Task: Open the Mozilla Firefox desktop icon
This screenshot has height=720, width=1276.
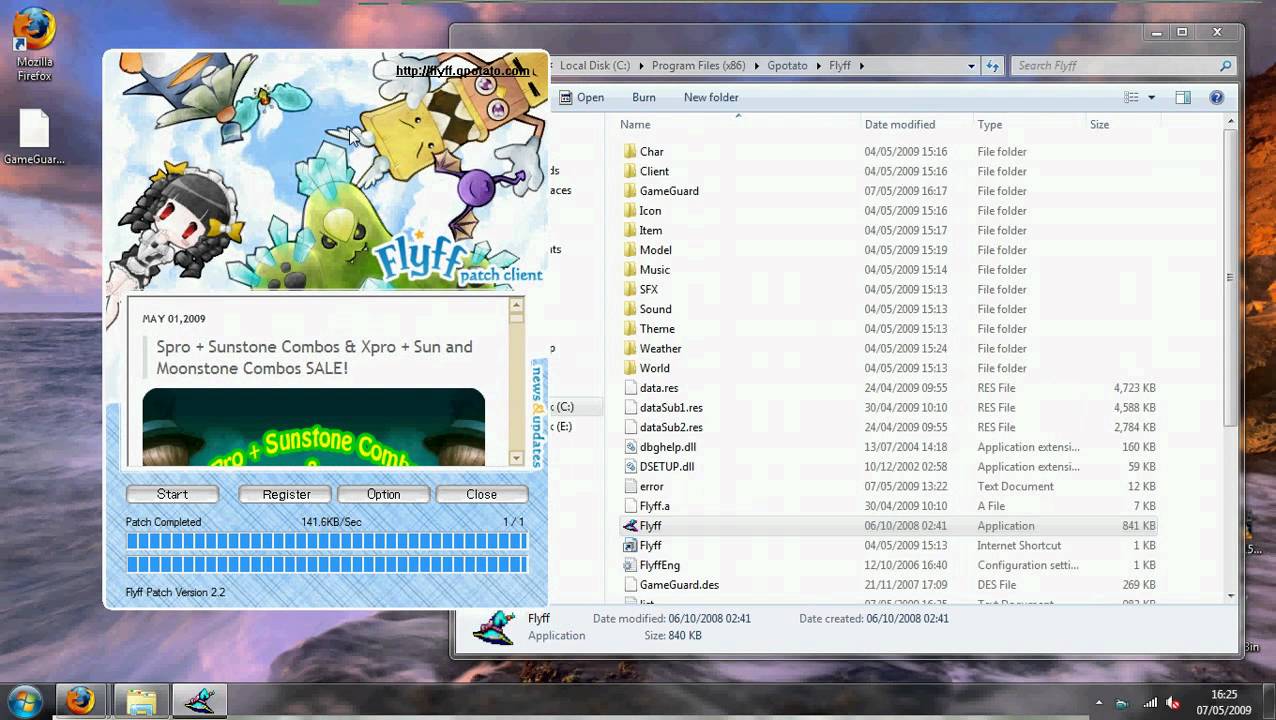Action: coord(34,45)
